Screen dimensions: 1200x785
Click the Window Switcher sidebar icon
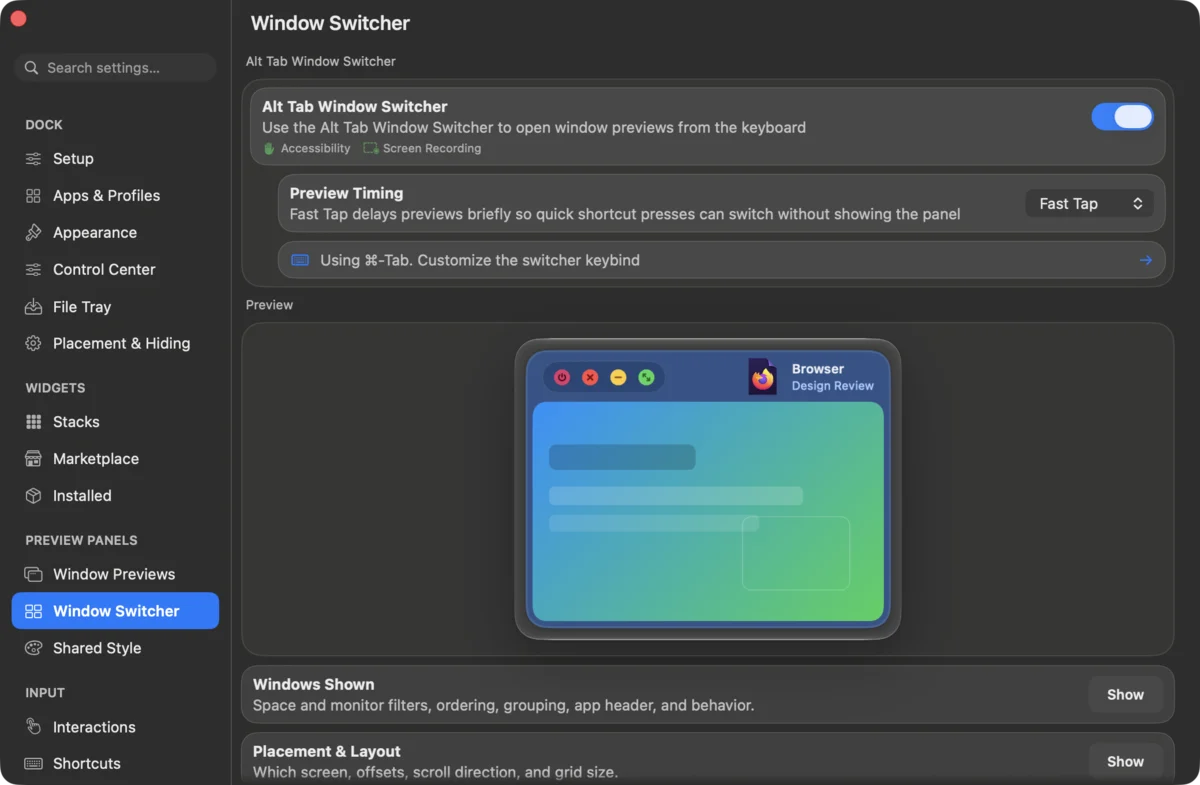tap(33, 611)
